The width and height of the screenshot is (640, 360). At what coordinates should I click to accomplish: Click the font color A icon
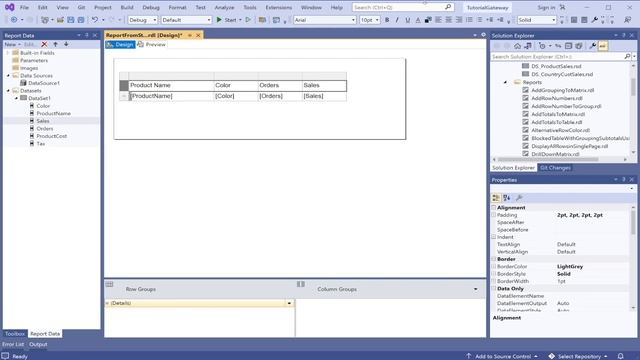(418, 20)
